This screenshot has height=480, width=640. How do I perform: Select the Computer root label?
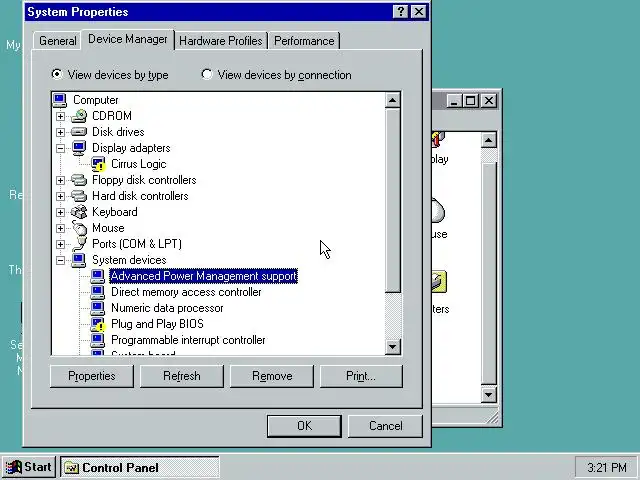pyautogui.click(x=96, y=100)
